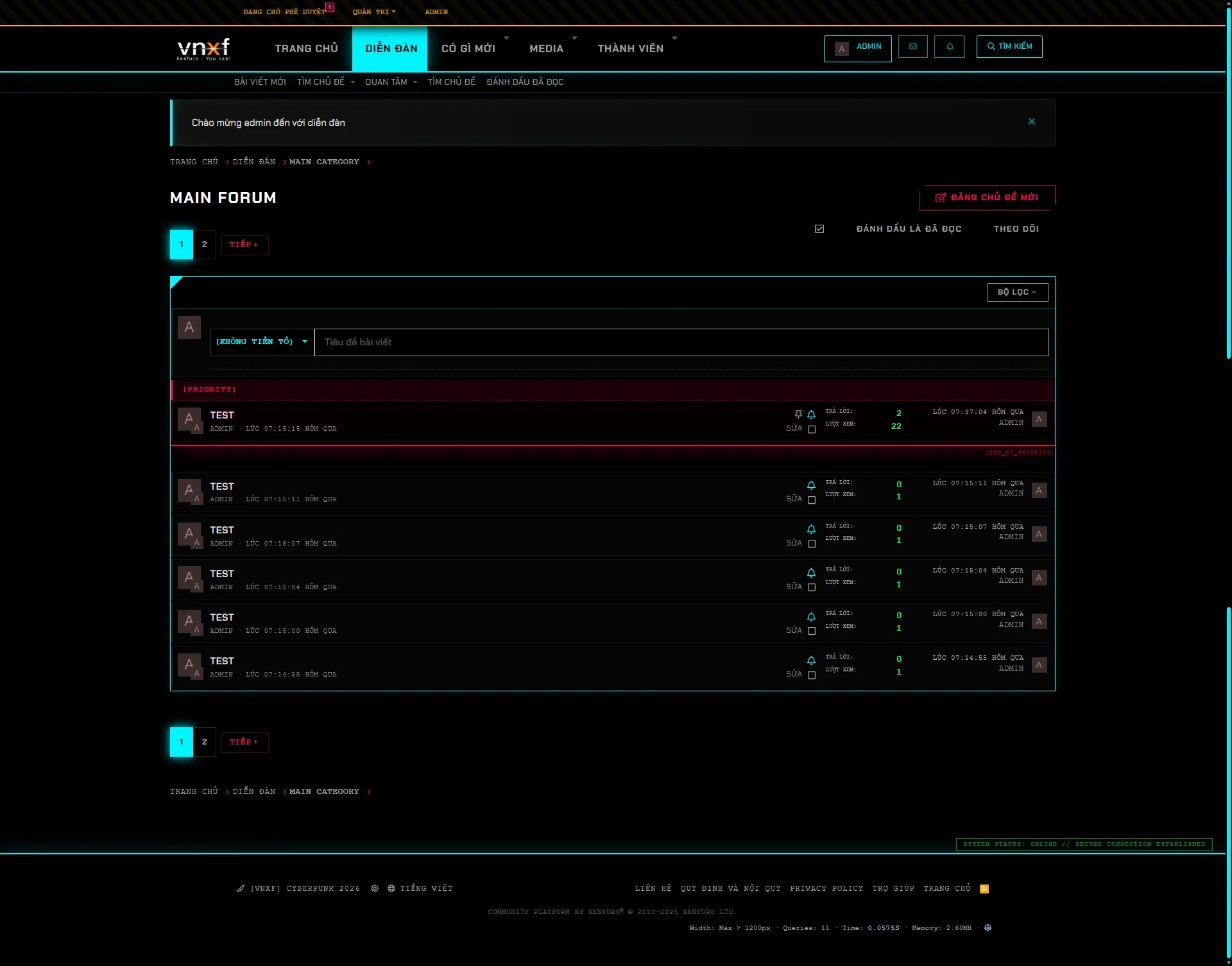Click the debug gear icon in the bottom status bar

[x=989, y=927]
